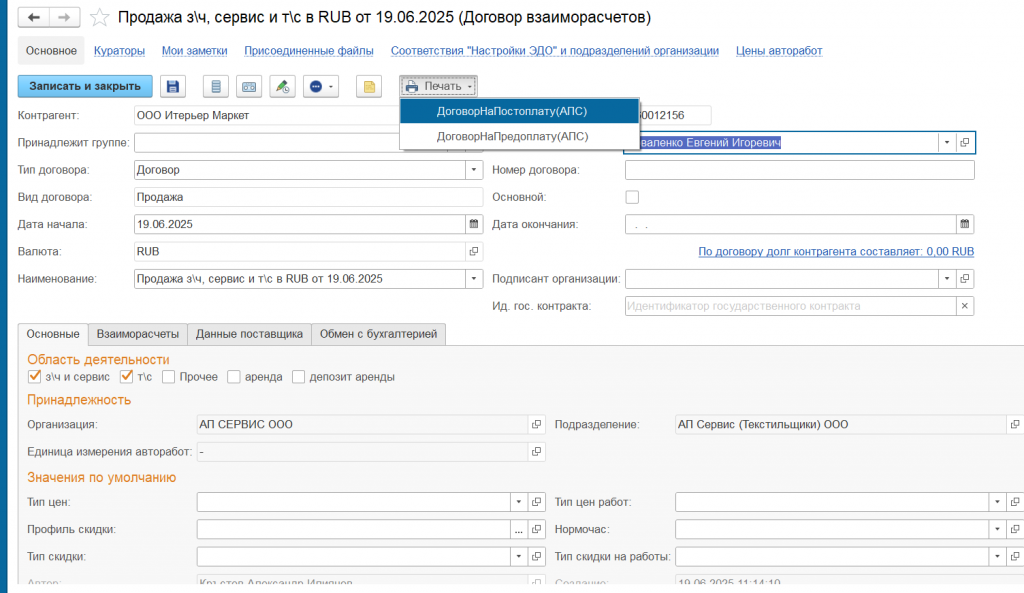Click the yellow note icon in toolbar

pos(368,87)
